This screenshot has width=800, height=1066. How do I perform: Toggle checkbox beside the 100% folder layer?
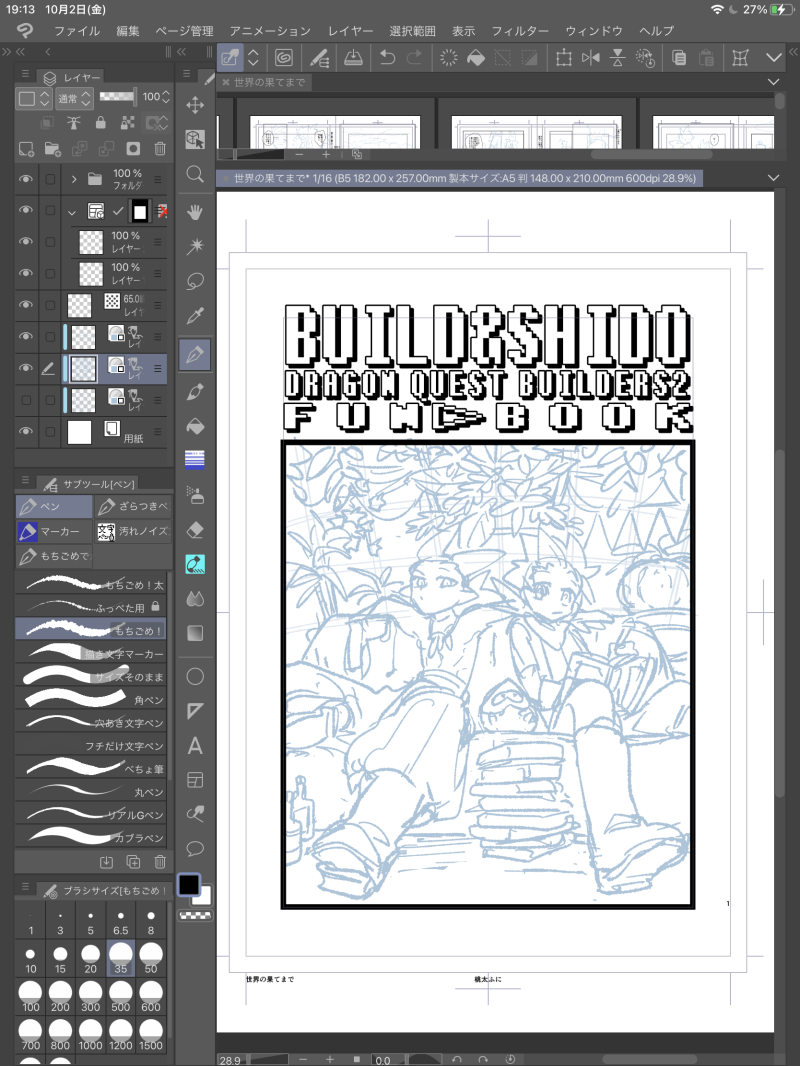click(50, 179)
